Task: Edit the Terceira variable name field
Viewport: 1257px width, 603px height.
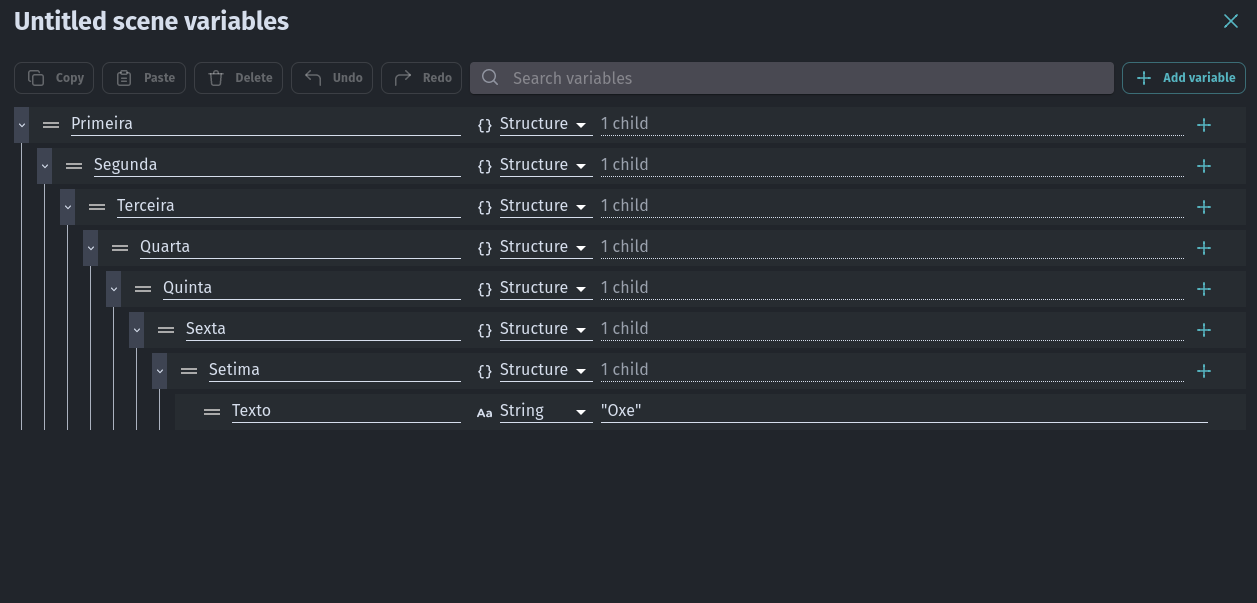Action: [x=289, y=206]
